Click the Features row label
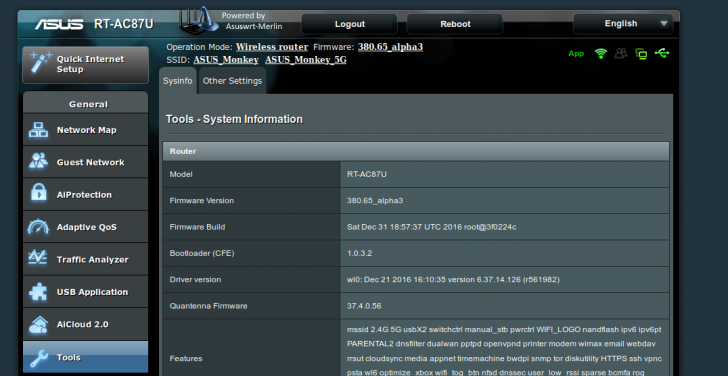This screenshot has width=728, height=376. point(186,358)
